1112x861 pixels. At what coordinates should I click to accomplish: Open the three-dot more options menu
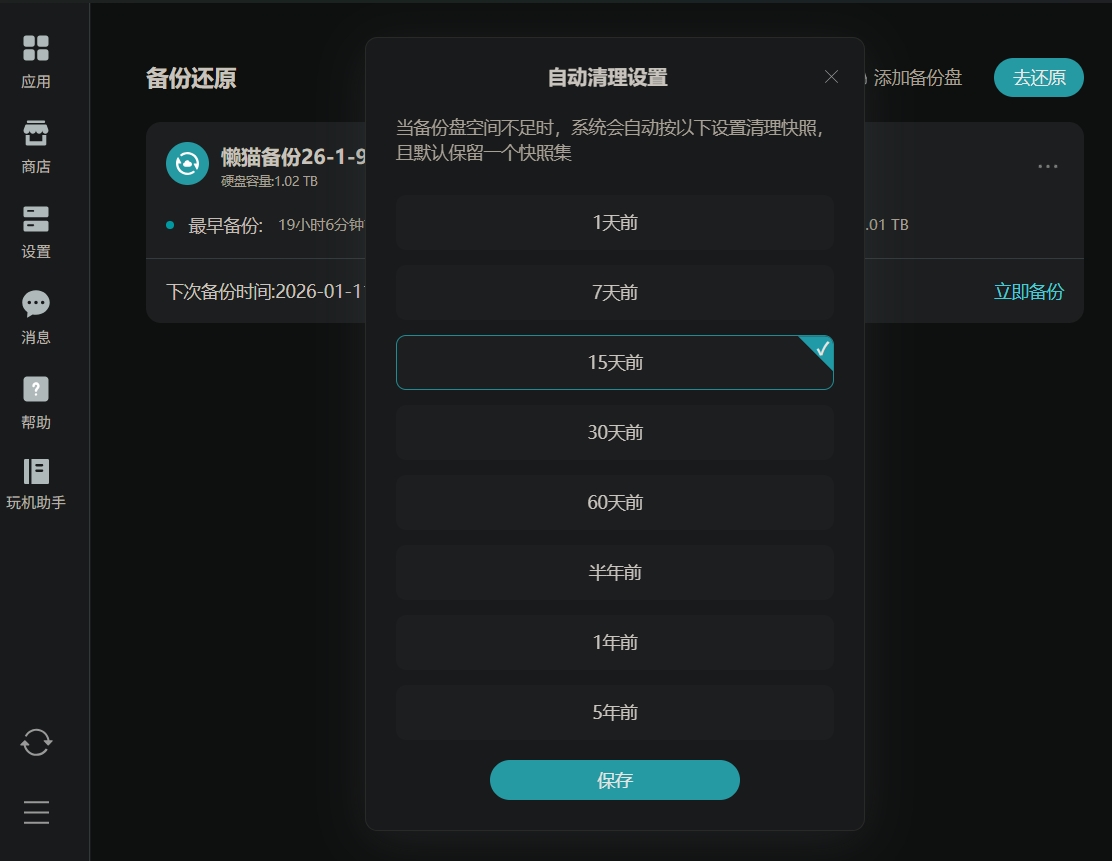pos(1047,166)
